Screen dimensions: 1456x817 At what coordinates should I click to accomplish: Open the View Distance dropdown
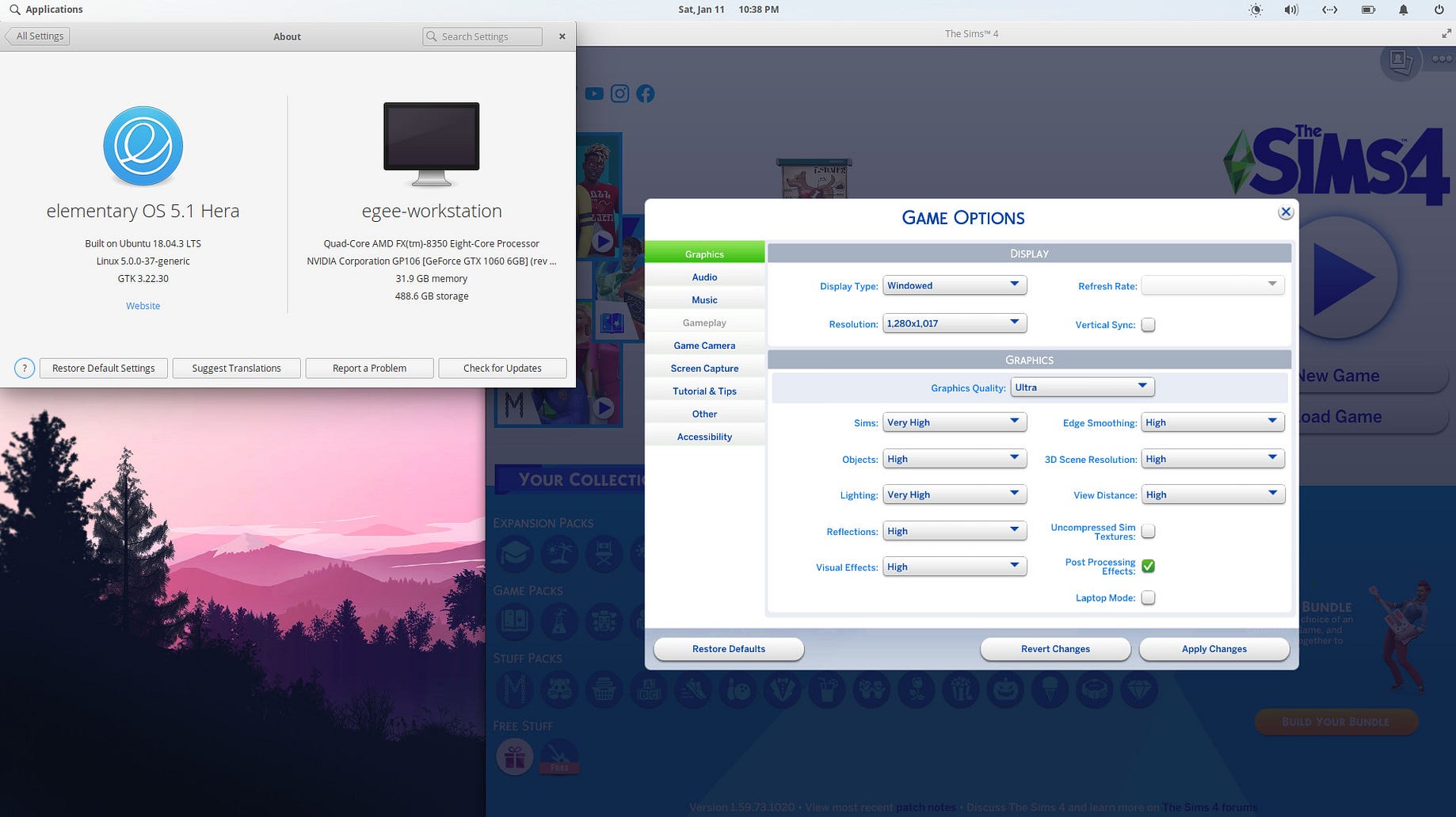1213,494
